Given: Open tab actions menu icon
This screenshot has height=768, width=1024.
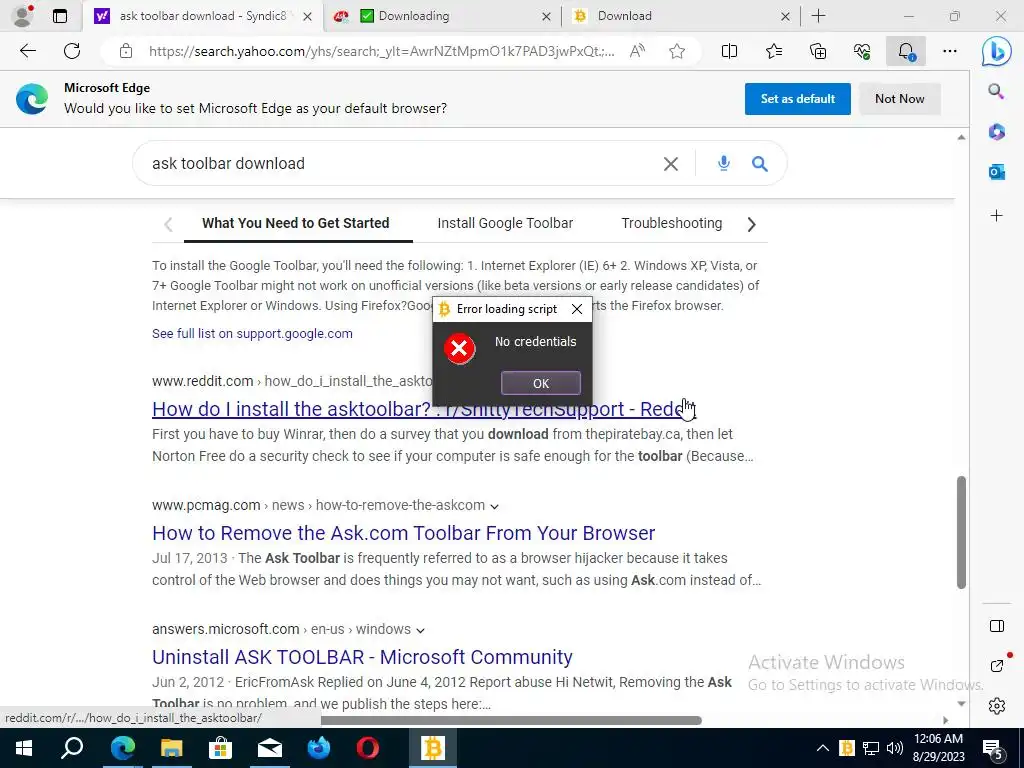Looking at the screenshot, I should click(60, 16).
